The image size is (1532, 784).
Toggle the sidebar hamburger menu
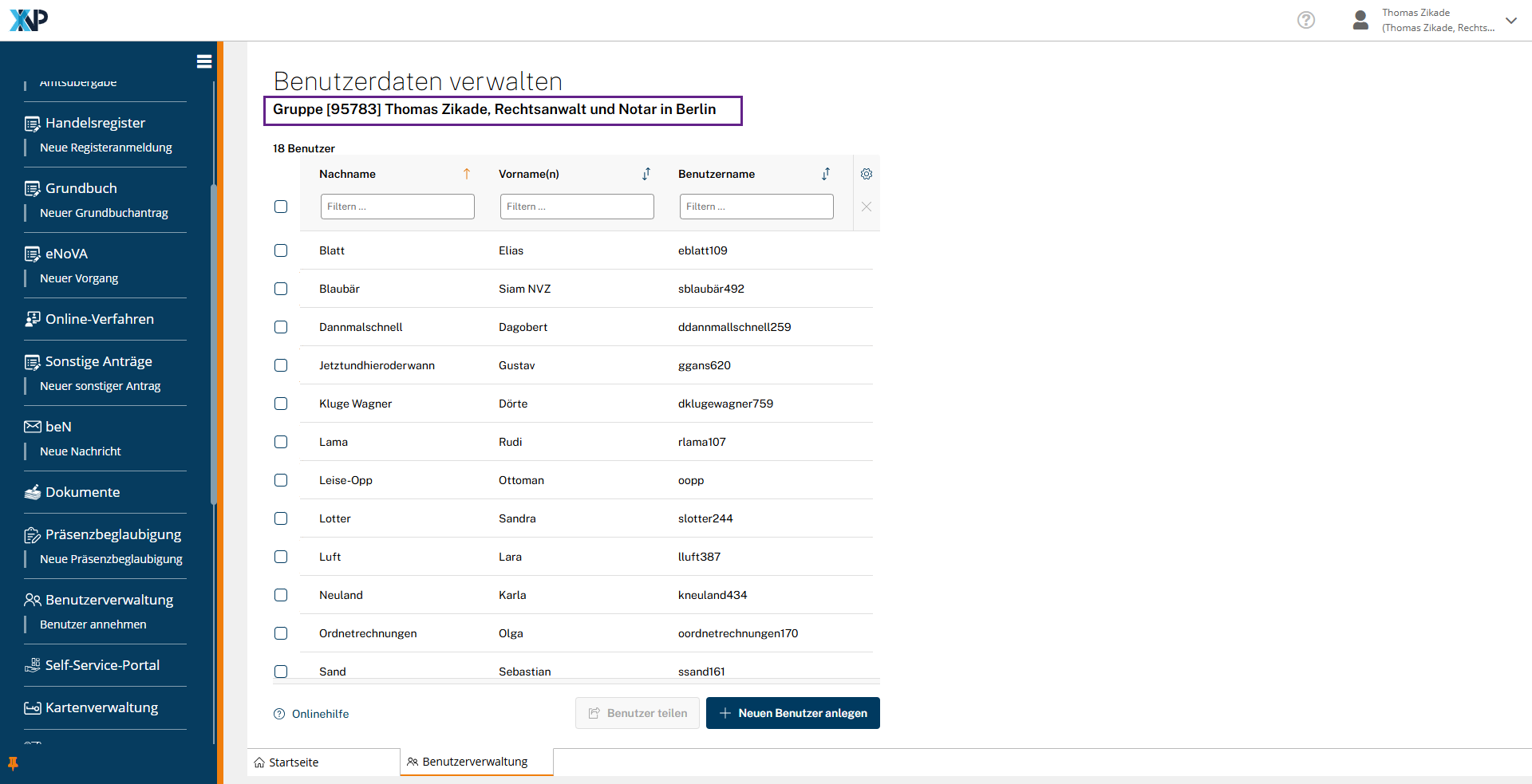[x=204, y=61]
